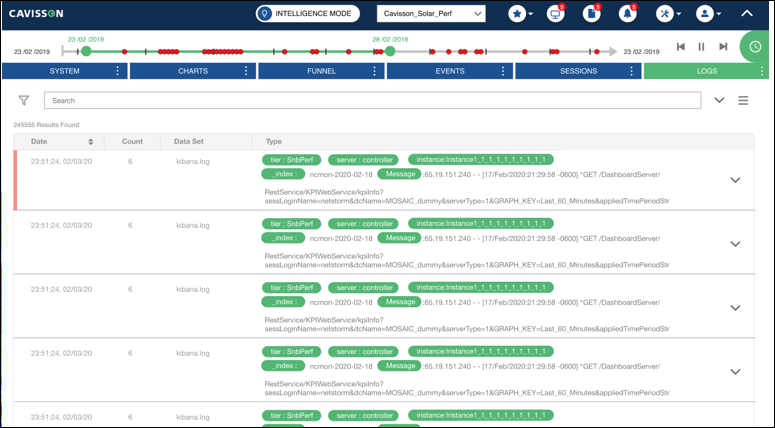This screenshot has height=428, width=775.
Task: Pause the timeline playback
Action: coord(701,46)
